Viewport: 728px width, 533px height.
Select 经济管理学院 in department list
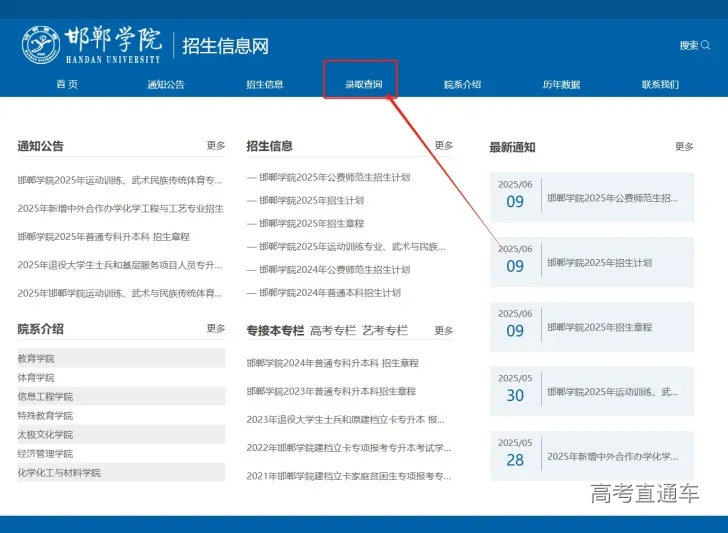(x=45, y=454)
